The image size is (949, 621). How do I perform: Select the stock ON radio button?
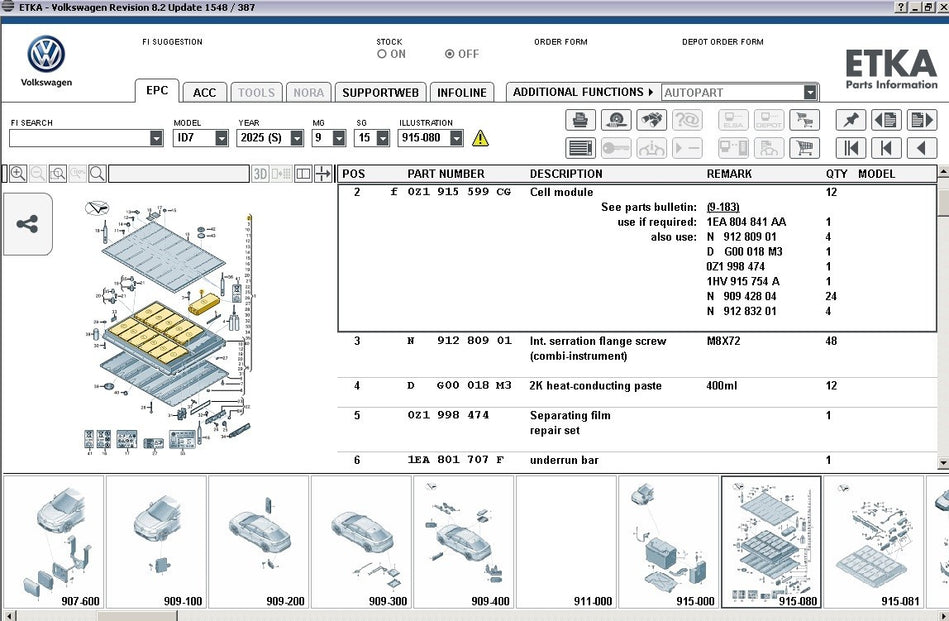pyautogui.click(x=382, y=54)
